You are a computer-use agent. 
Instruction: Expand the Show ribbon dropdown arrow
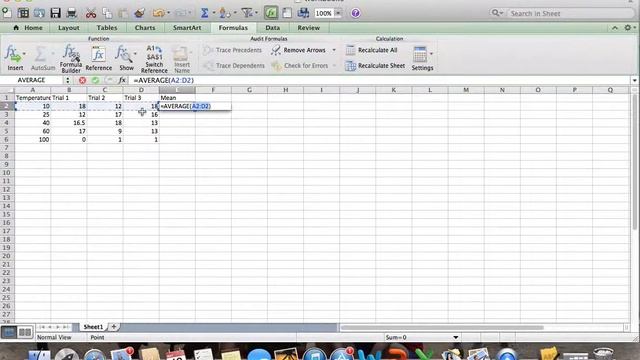pos(135,54)
